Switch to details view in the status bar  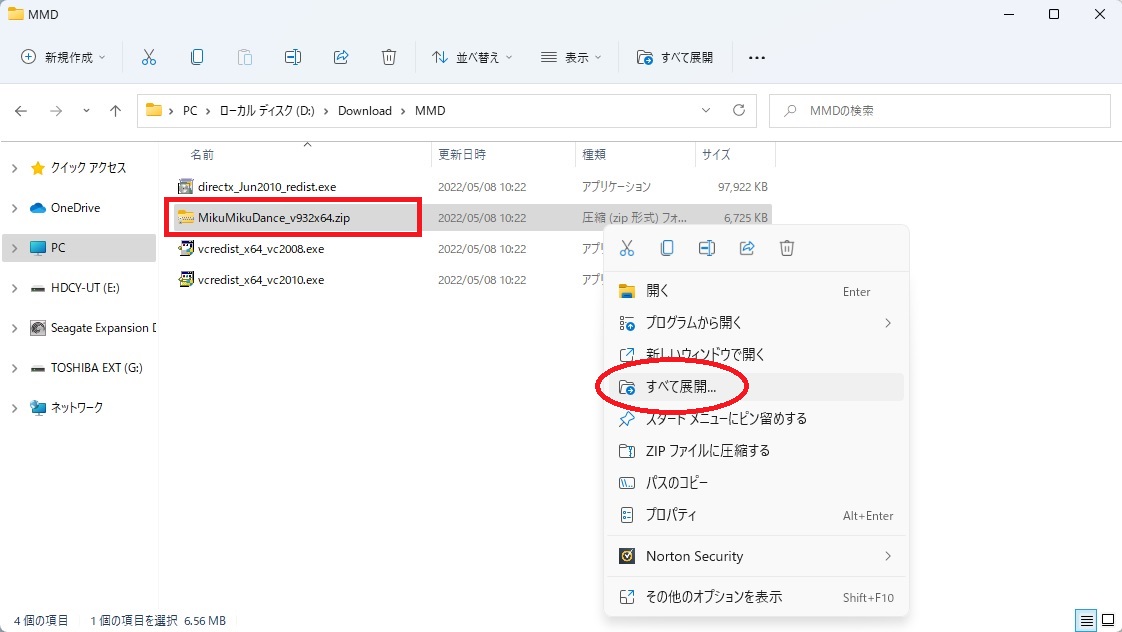1086,621
